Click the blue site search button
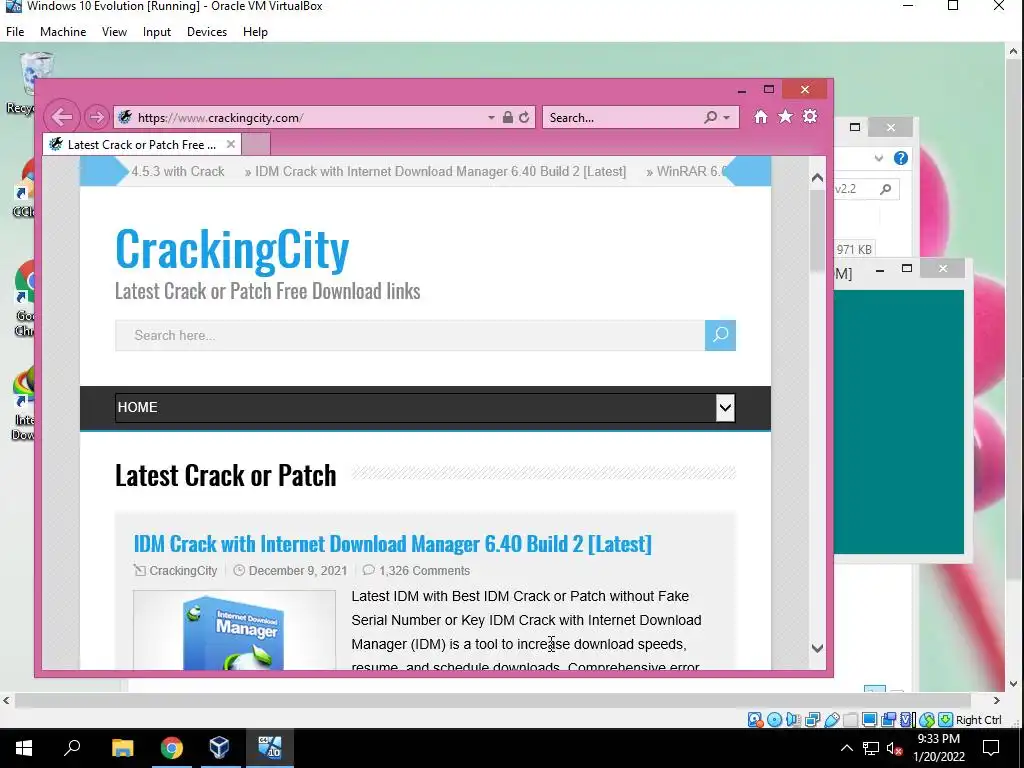Screen dimensions: 1024x768 pos(720,335)
